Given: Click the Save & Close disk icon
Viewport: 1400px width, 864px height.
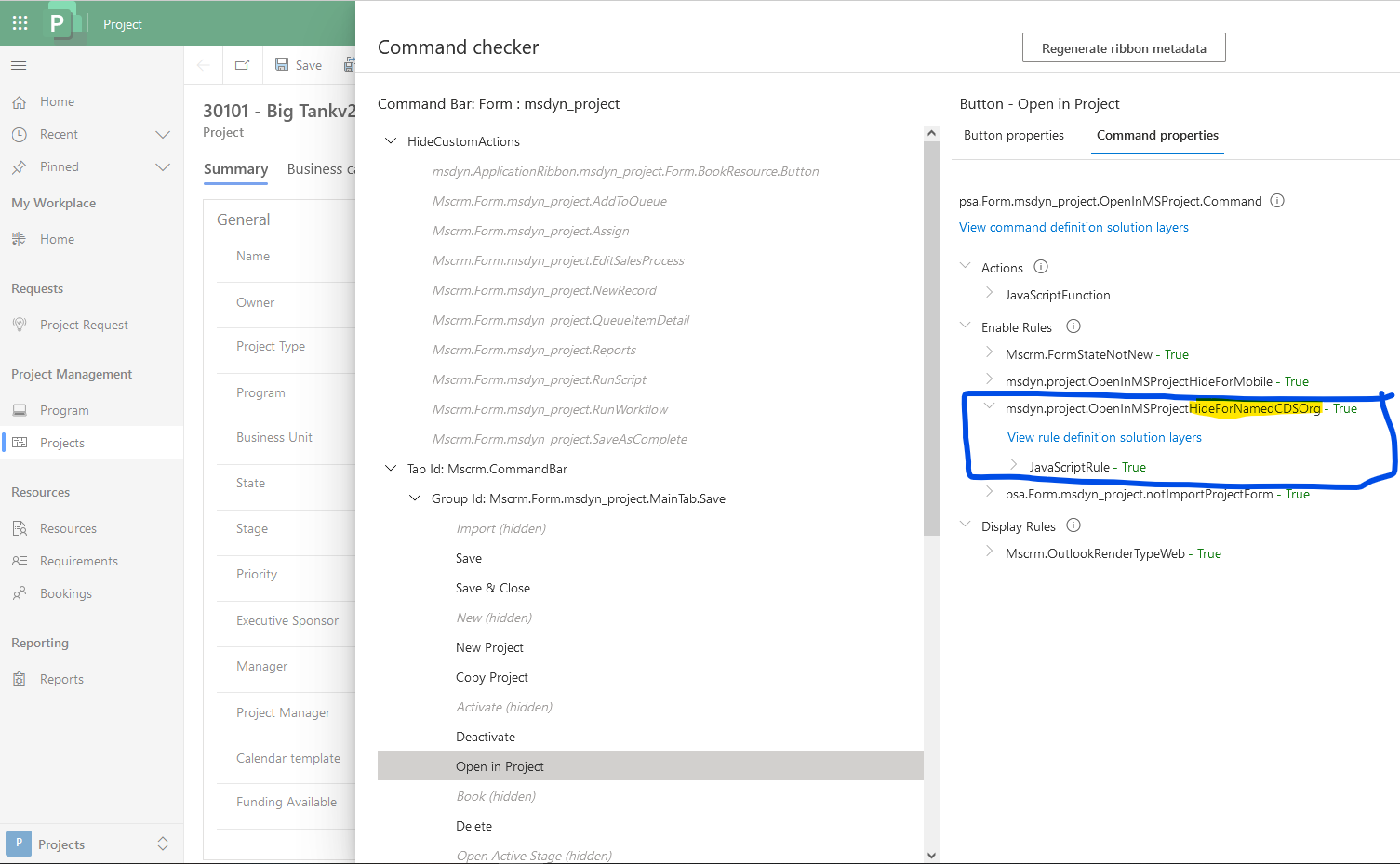Looking at the screenshot, I should click(350, 64).
